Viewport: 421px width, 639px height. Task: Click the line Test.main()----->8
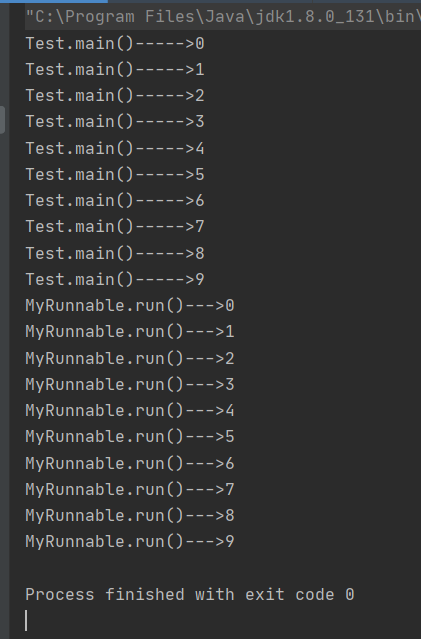pyautogui.click(x=115, y=254)
